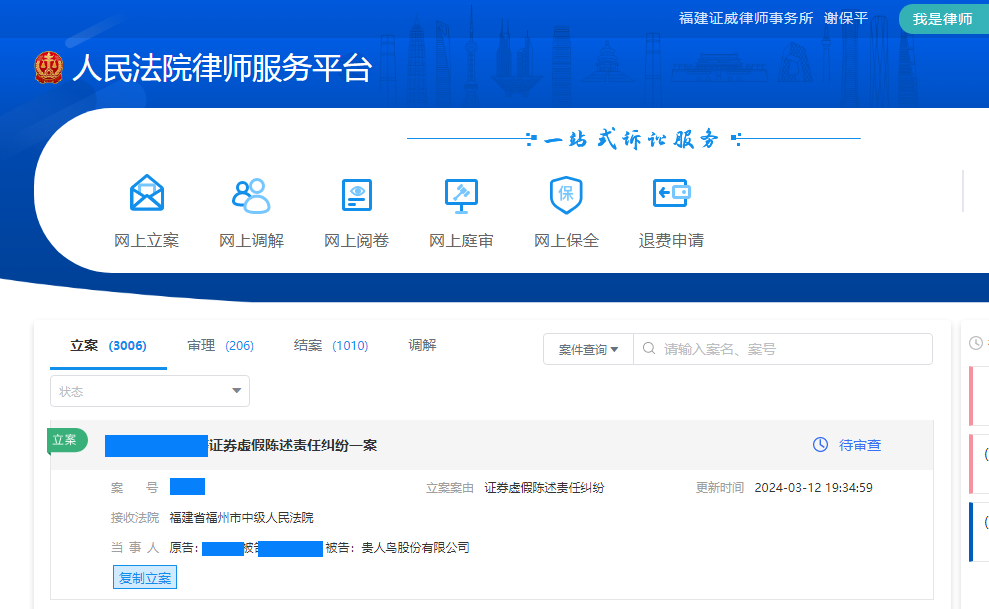The height and width of the screenshot is (609, 989).
Task: Open 网上调解 online mediation icon
Action: [x=251, y=193]
